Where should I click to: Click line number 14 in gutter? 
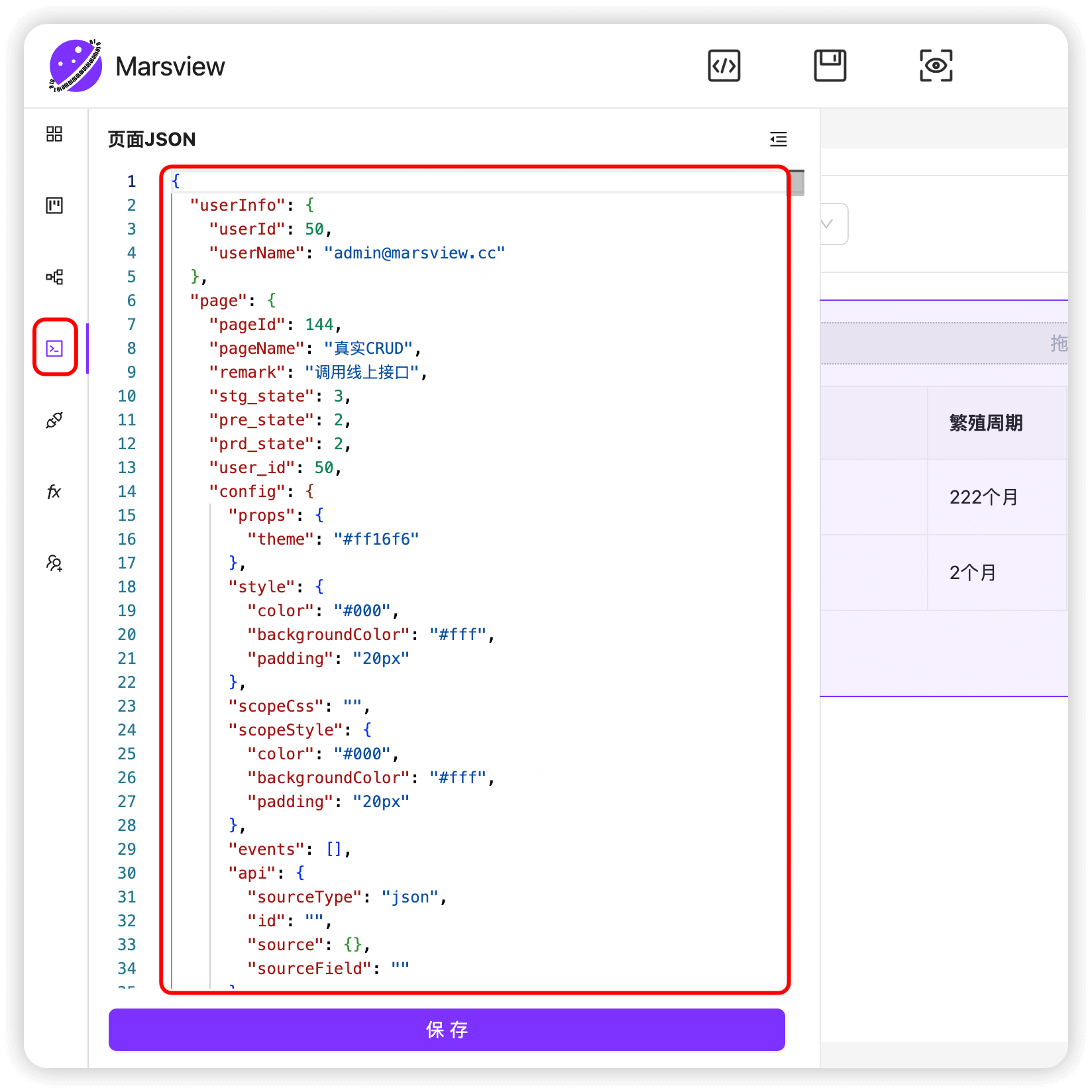coord(127,492)
